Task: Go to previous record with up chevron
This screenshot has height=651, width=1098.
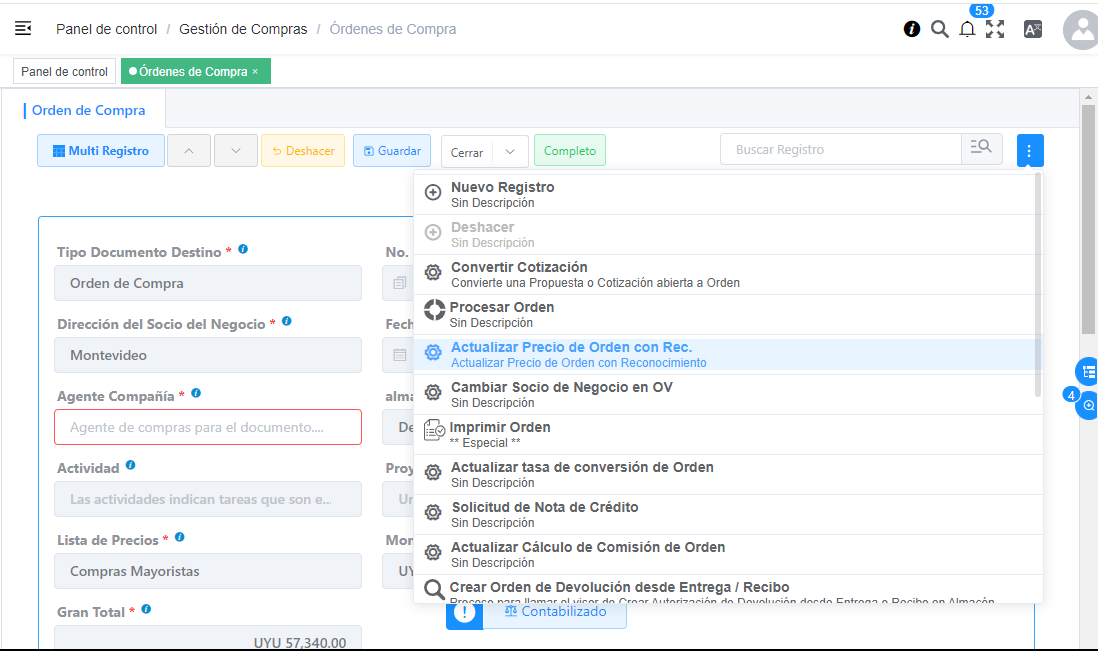Action: tap(189, 151)
